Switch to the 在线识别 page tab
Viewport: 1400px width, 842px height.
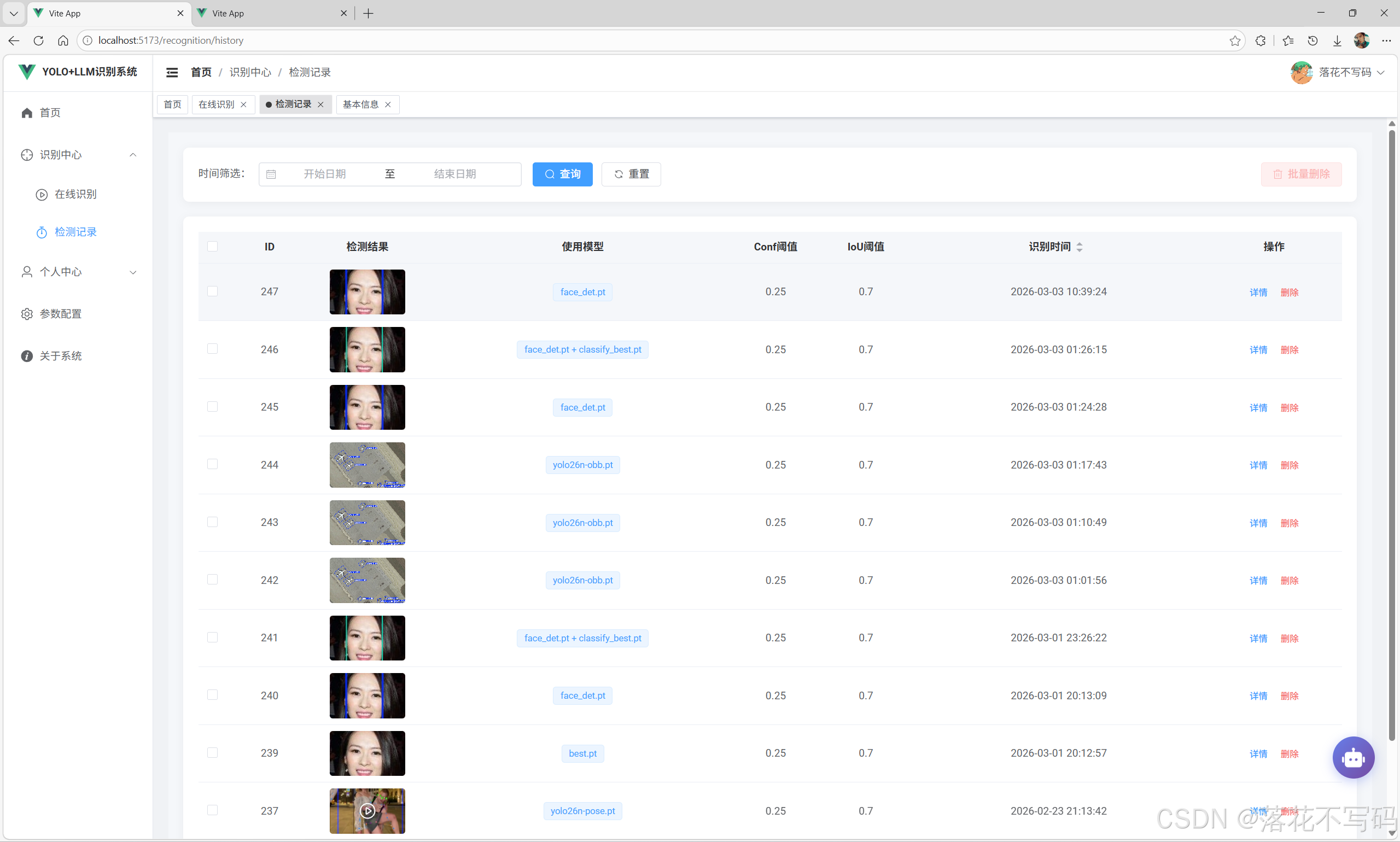(x=216, y=104)
